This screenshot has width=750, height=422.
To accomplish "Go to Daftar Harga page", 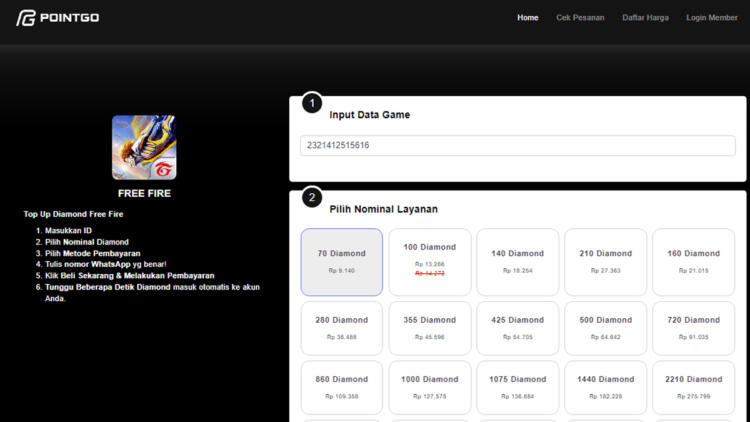I will [x=645, y=17].
